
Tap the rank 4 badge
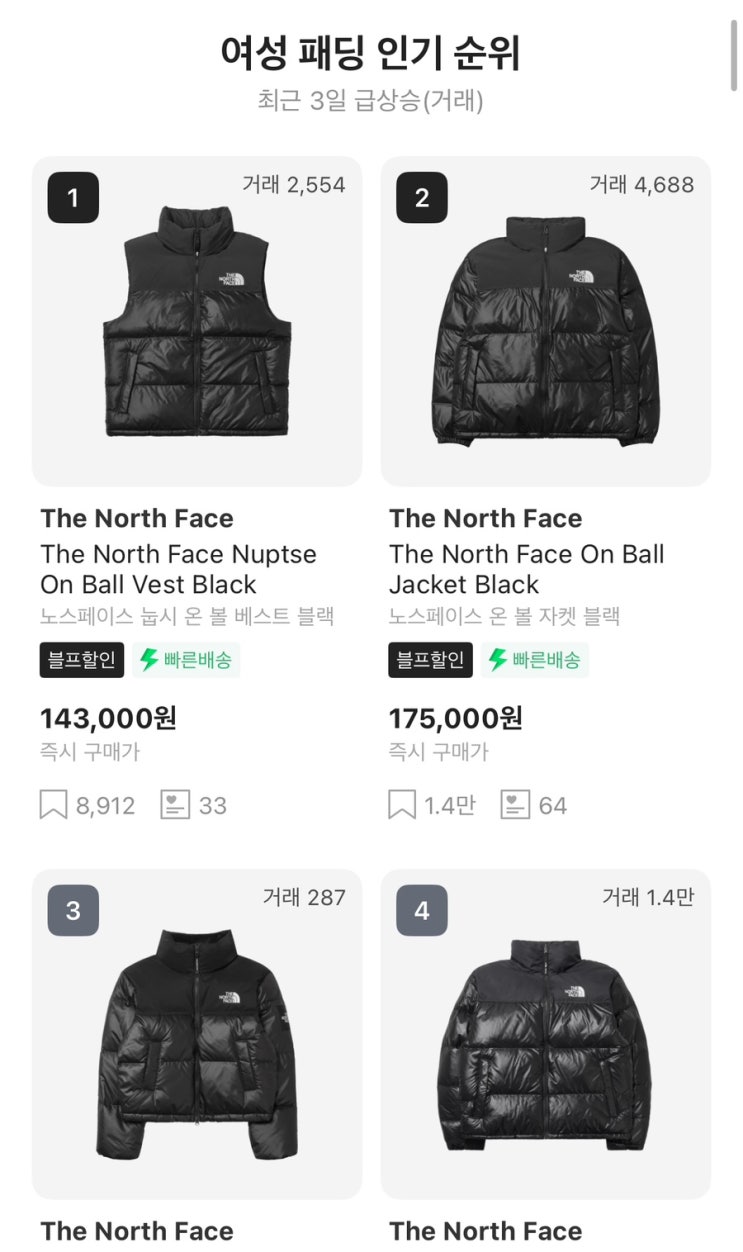pos(422,911)
